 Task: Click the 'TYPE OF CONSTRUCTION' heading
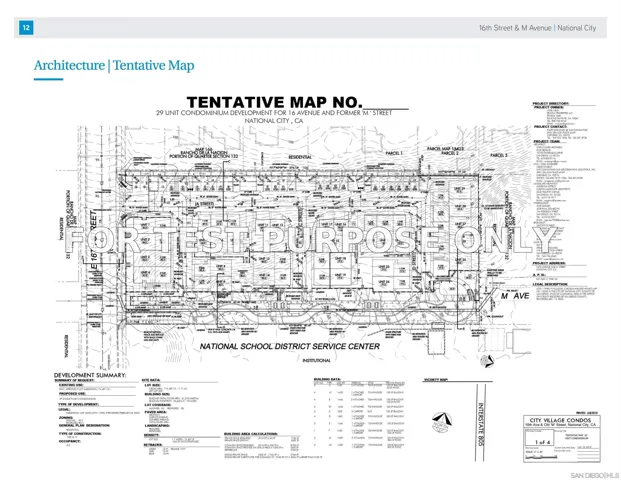coord(80,433)
